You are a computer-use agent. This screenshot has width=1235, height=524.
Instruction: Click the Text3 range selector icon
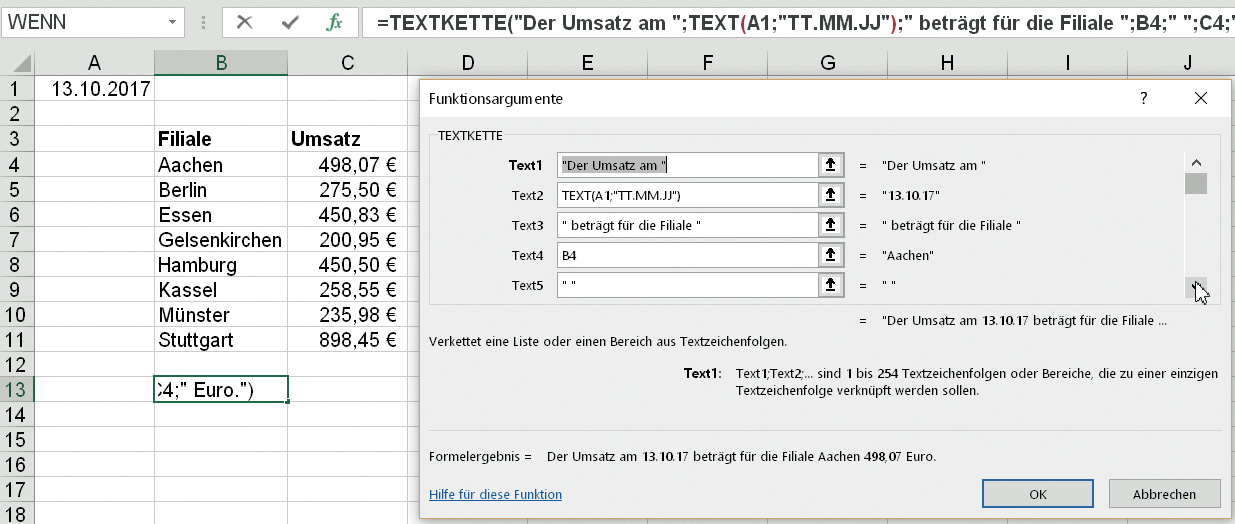(x=830, y=225)
